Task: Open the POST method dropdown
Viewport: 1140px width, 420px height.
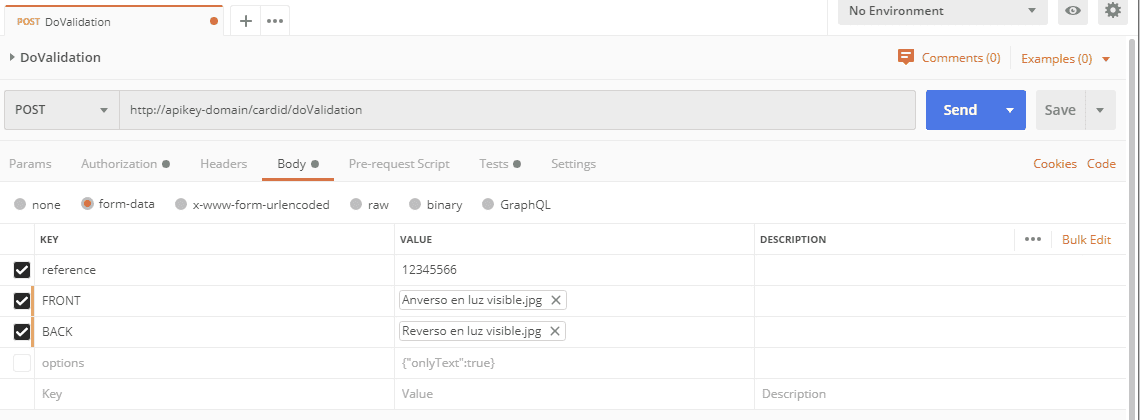Action: coord(61,110)
